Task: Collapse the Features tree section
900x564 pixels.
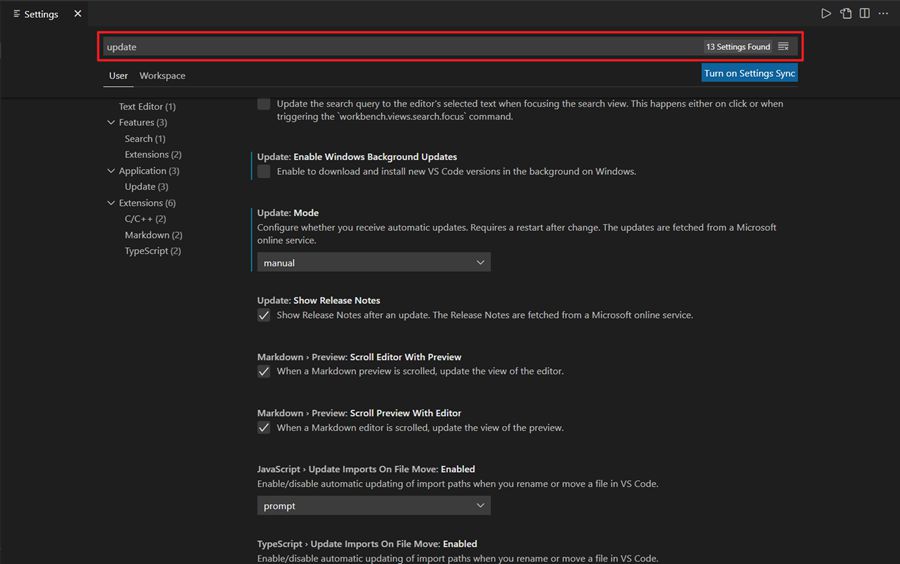Action: [x=111, y=123]
